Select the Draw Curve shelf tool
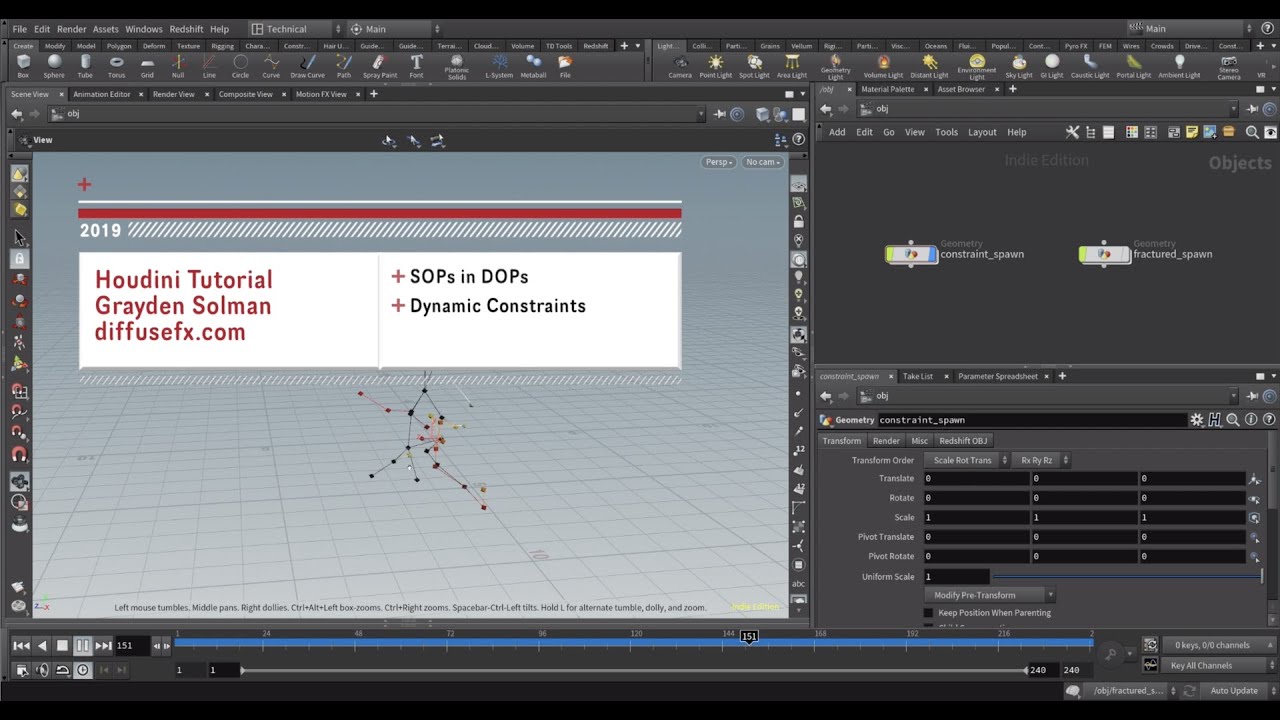Image resolution: width=1280 pixels, height=720 pixels. click(x=307, y=66)
